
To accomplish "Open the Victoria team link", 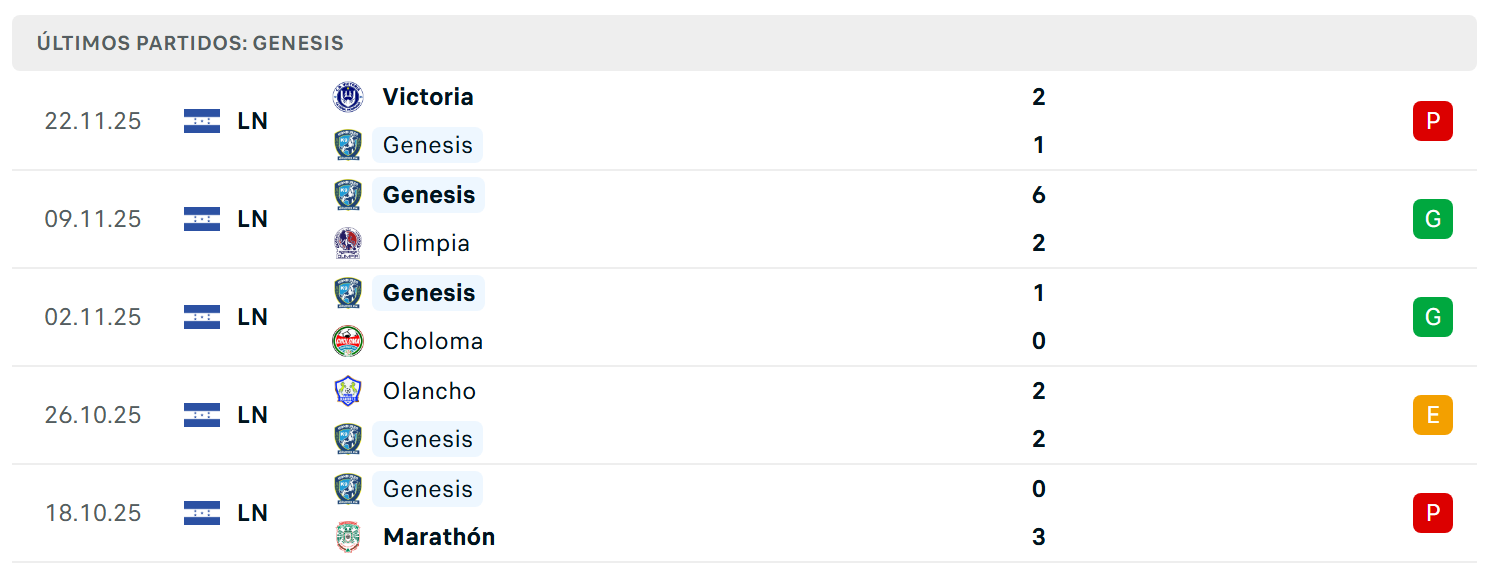I will pyautogui.click(x=428, y=97).
